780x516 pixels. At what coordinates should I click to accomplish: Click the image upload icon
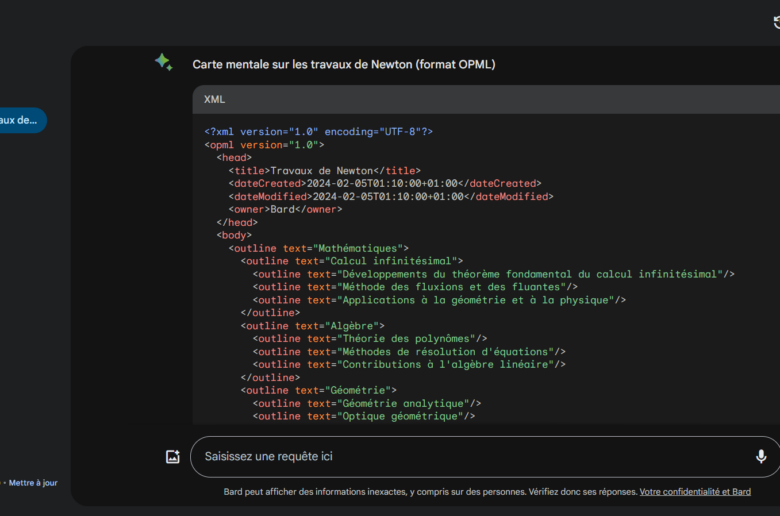coord(173,457)
